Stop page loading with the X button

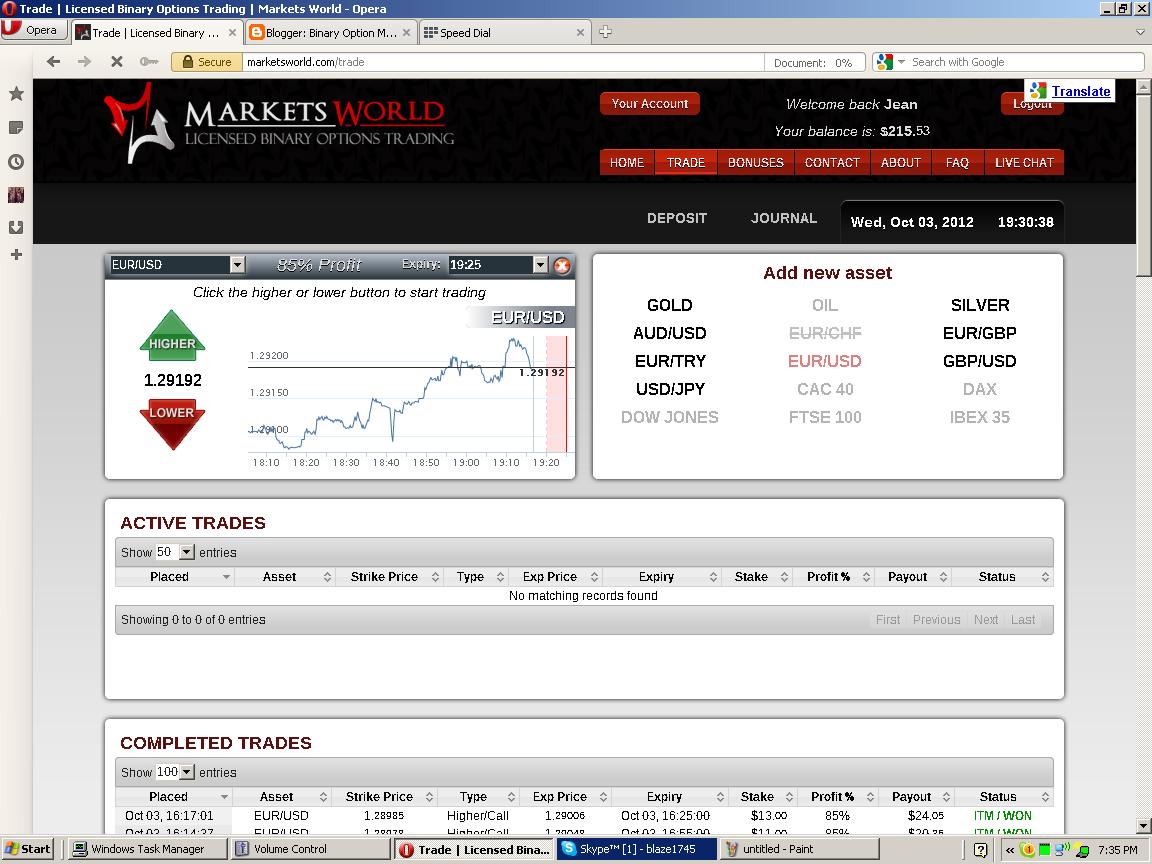coord(116,62)
